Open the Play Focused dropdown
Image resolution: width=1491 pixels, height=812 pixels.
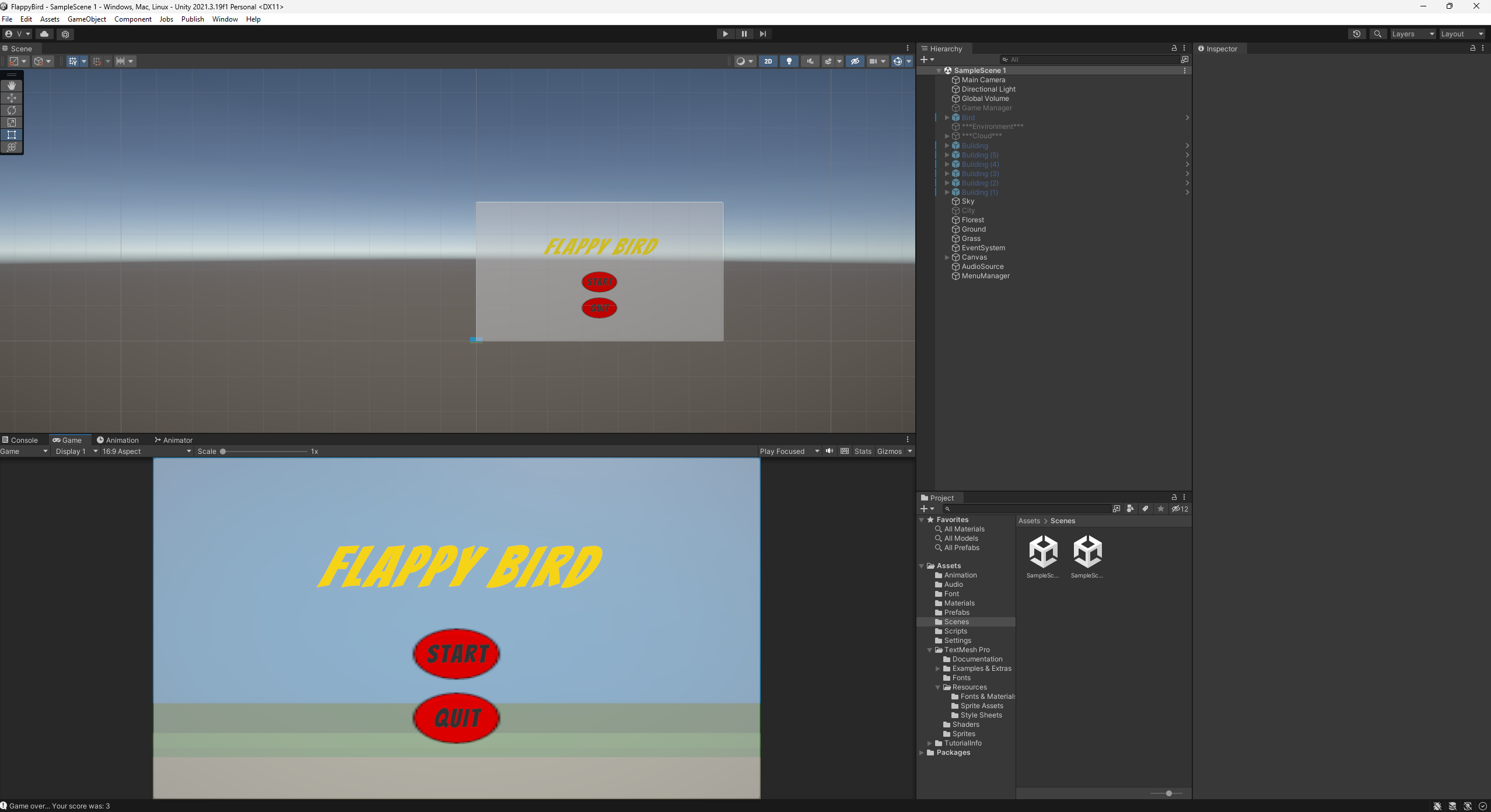point(789,451)
